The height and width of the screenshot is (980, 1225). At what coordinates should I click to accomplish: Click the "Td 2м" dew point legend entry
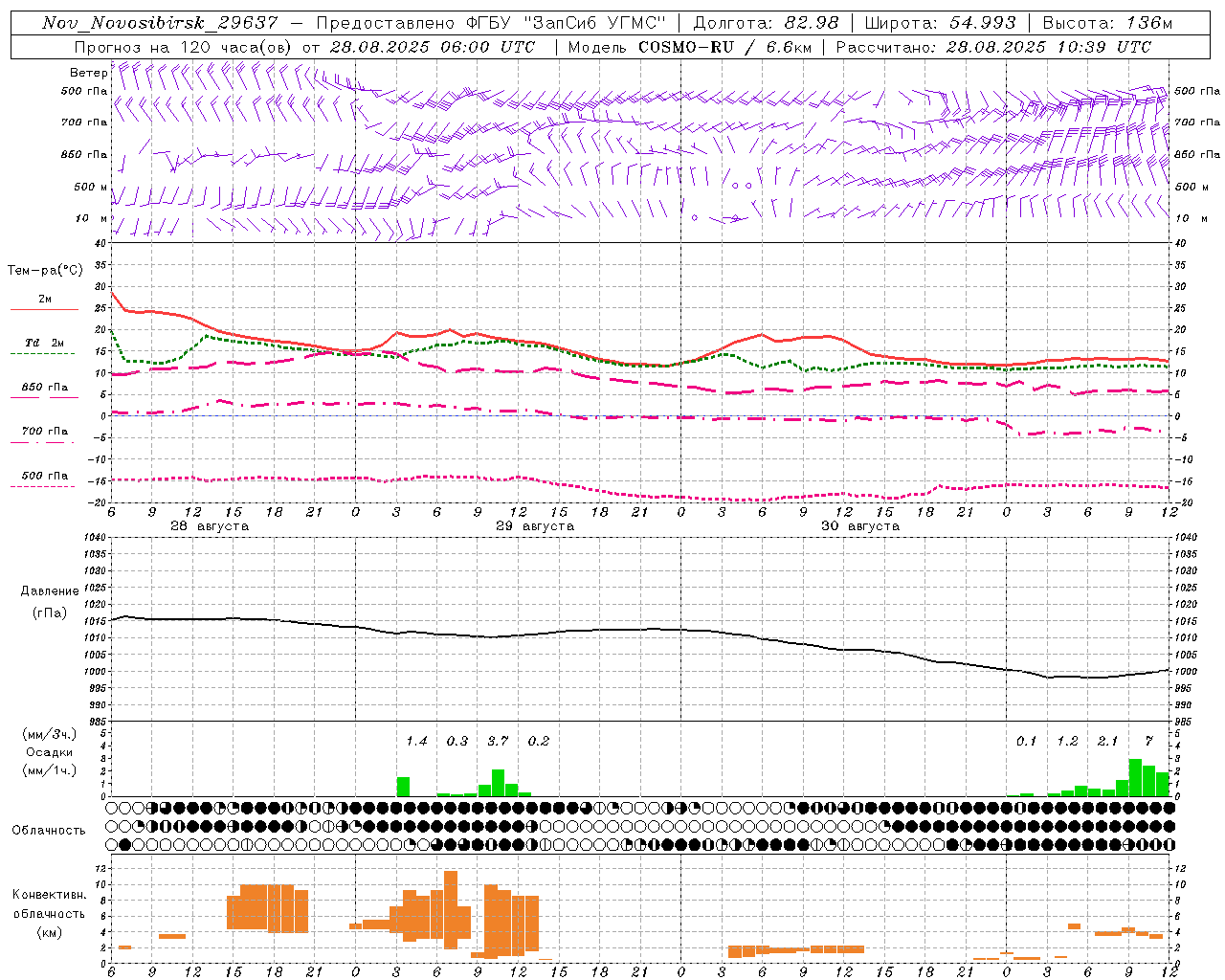pos(44,343)
